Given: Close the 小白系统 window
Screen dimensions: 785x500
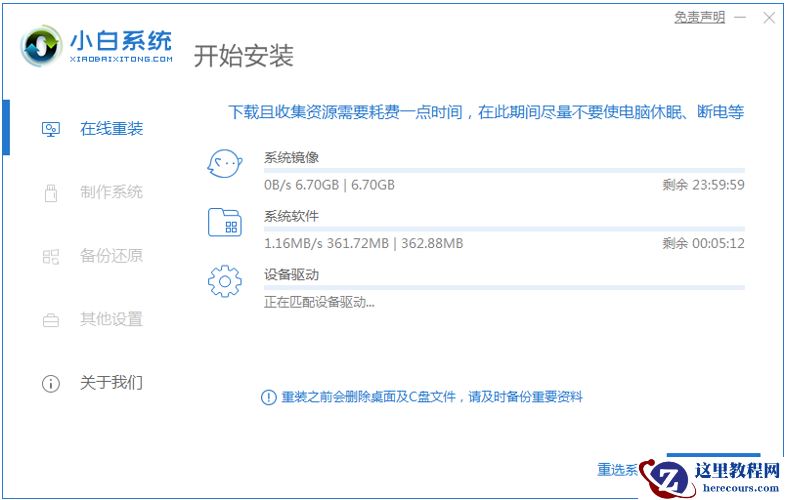Looking at the screenshot, I should pos(768,18).
